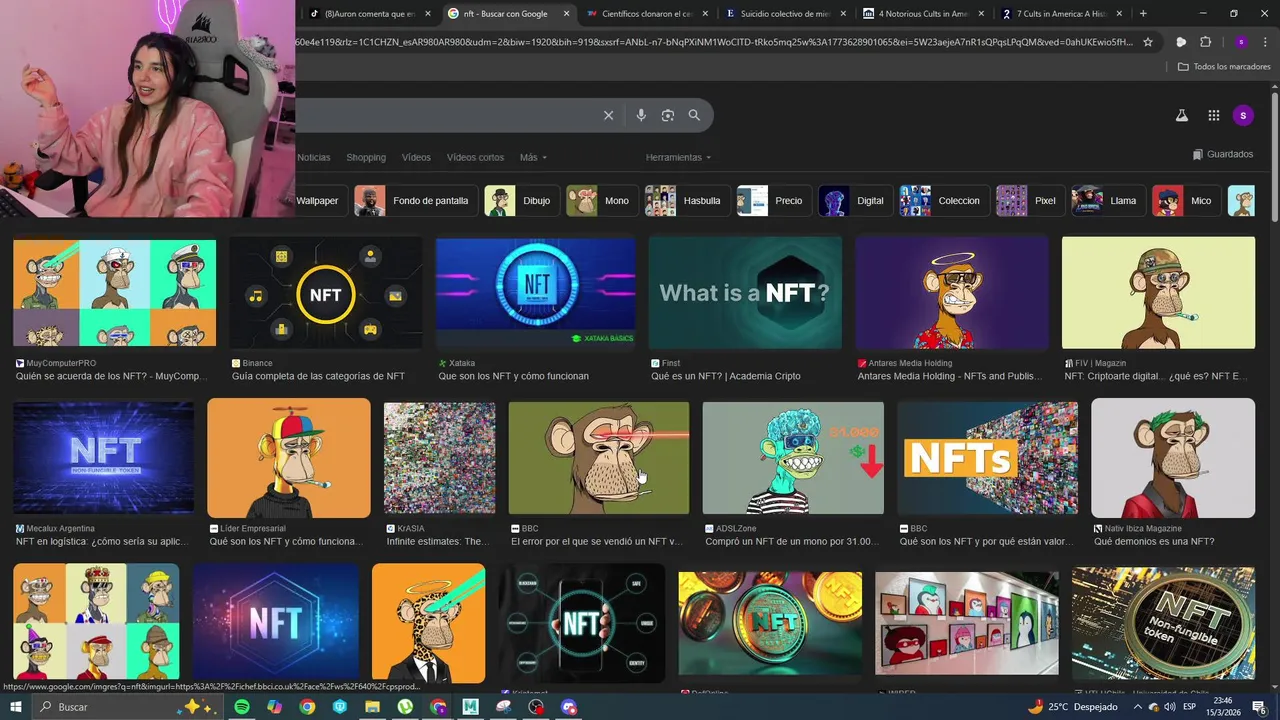Filter images by Pixel chip
Screen dimensions: 1280x720
coord(1029,201)
